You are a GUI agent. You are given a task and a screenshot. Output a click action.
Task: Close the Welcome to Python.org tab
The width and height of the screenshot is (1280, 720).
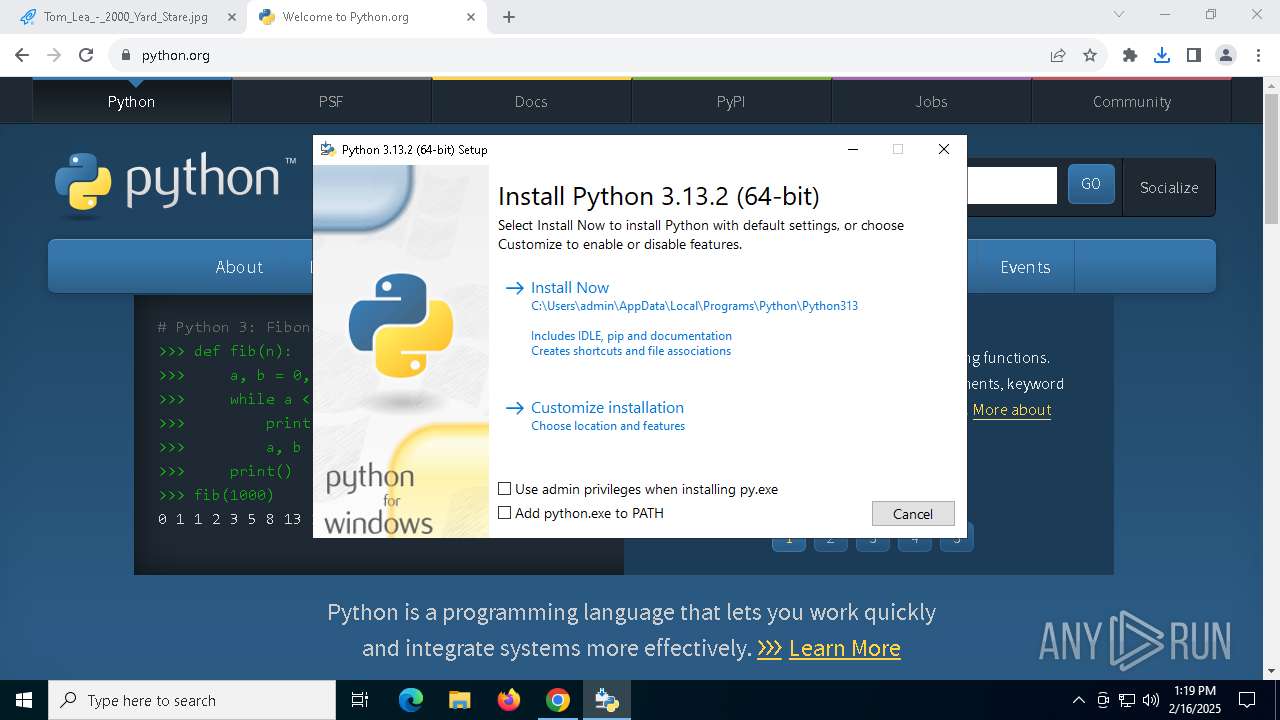470,17
